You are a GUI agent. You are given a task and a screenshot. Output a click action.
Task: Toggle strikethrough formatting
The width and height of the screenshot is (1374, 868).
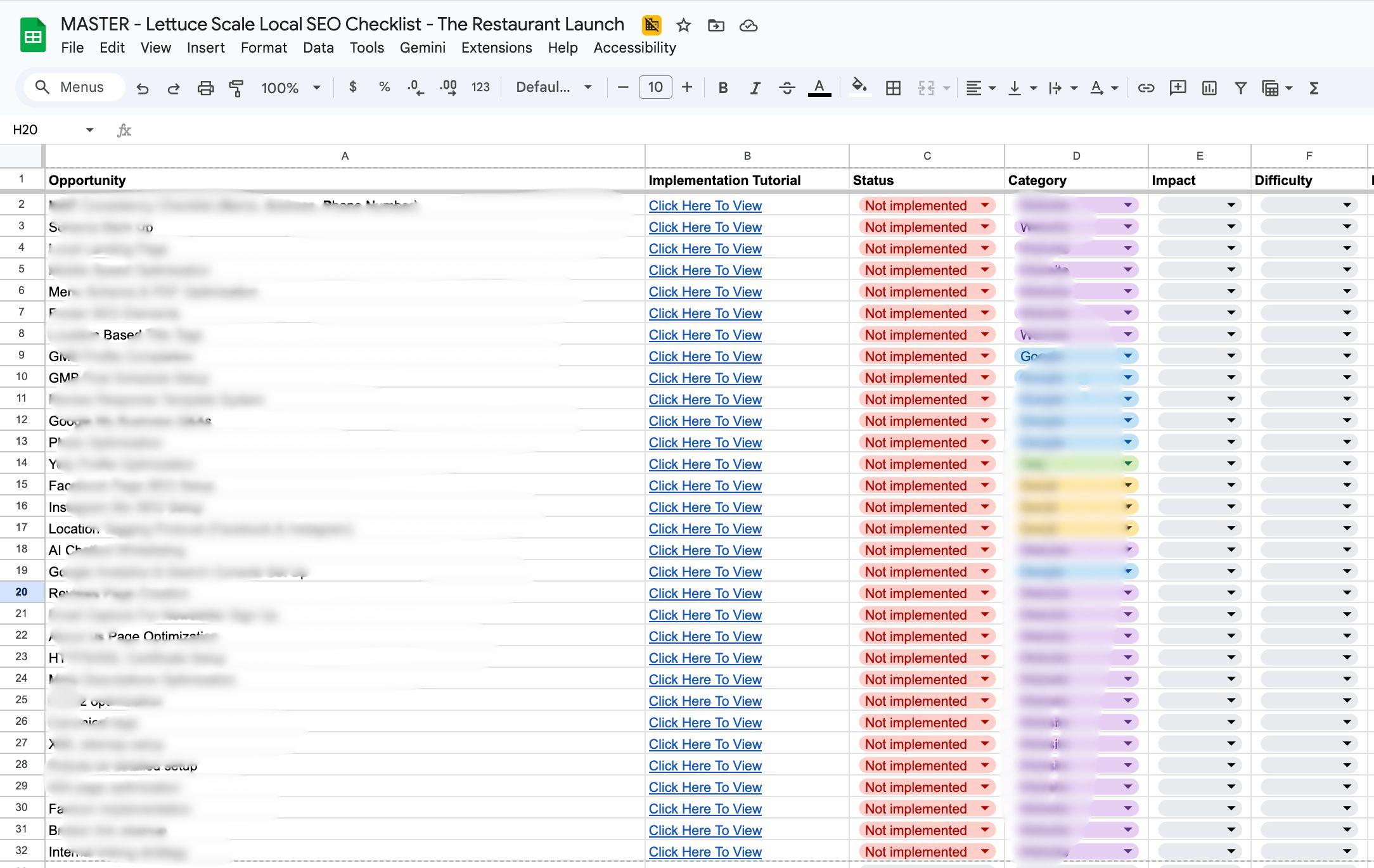point(787,88)
